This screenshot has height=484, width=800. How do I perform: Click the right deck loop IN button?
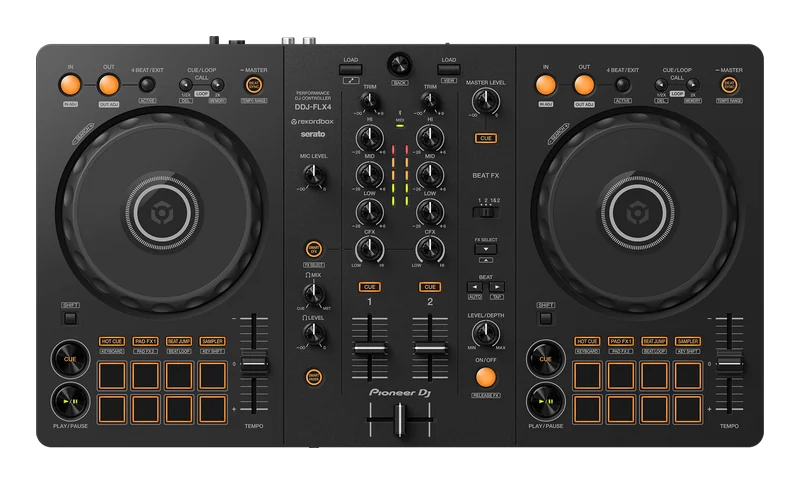point(545,85)
